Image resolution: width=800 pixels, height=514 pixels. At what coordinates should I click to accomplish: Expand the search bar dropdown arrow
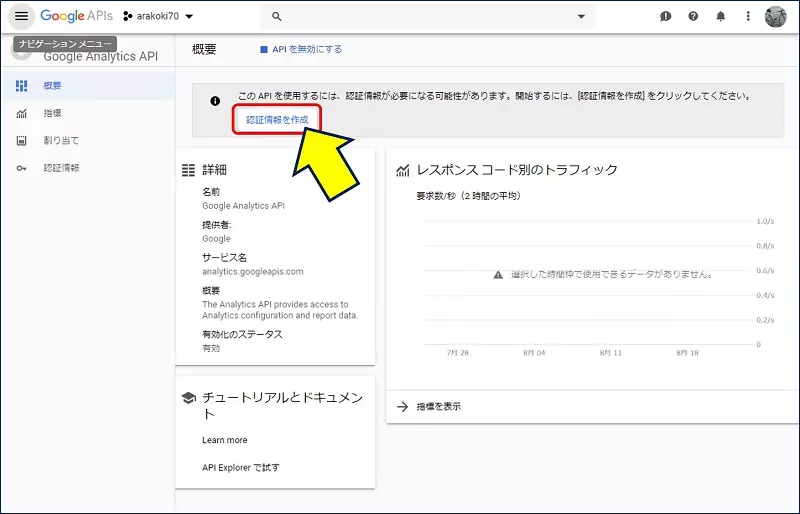(581, 16)
